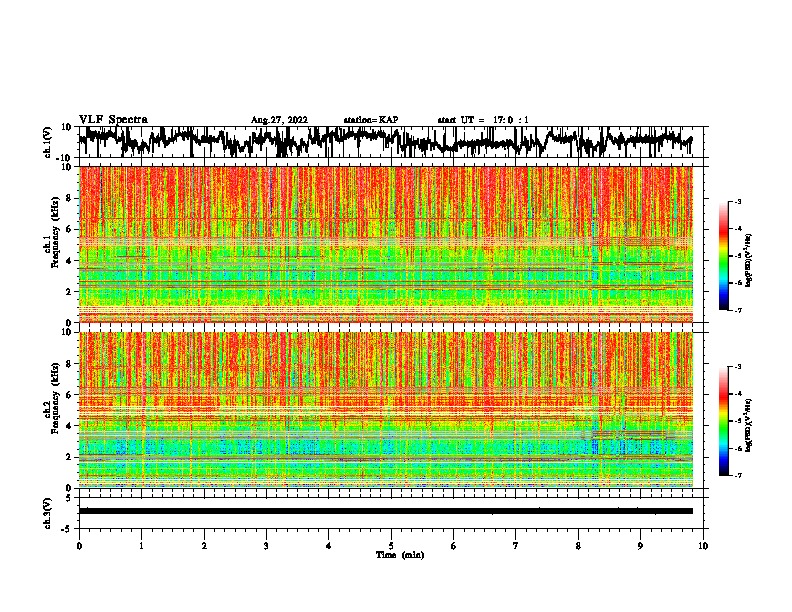The width and height of the screenshot is (792, 612).
Task: Click time axis tick label "0"
Action: point(79,546)
